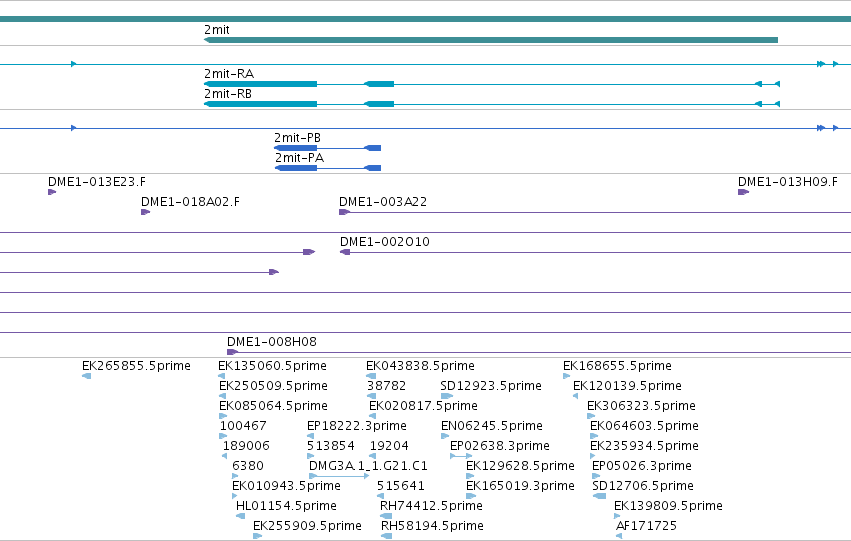This screenshot has height=541, width=851.
Task: Click the EK064603.5prime EST label
Action: 644,426
